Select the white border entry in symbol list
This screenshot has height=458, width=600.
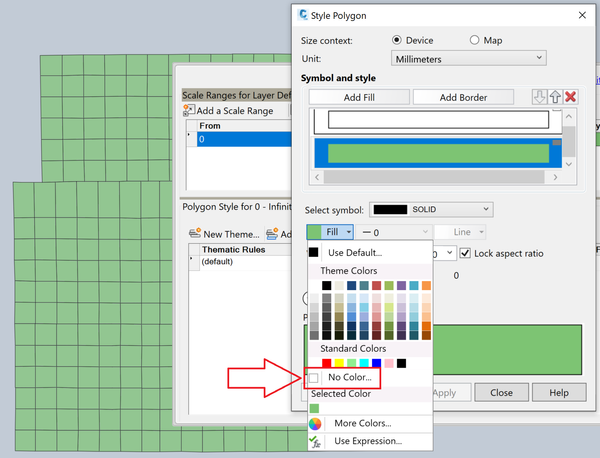[x=438, y=121]
